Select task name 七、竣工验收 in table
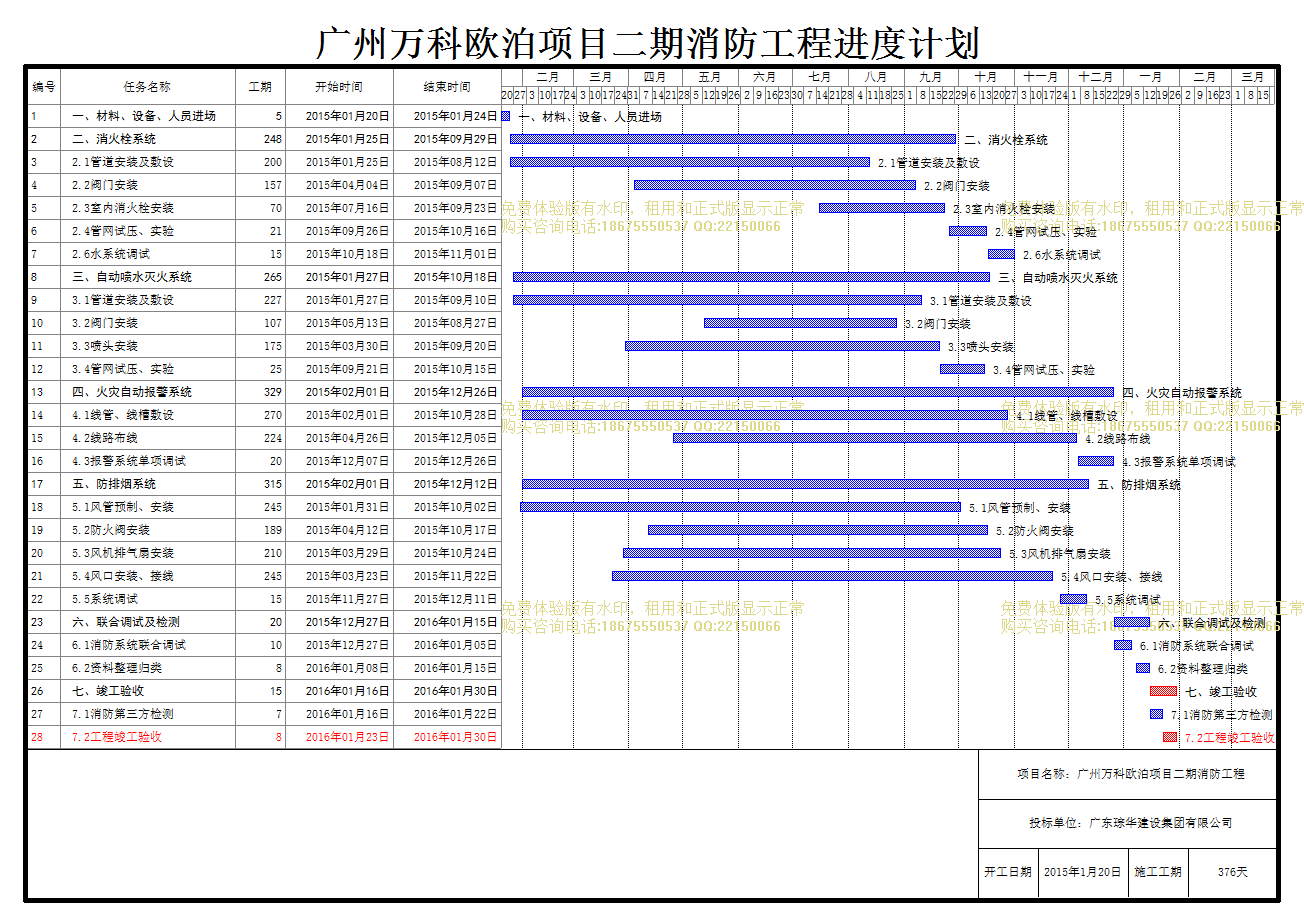The image size is (1304, 924). (107, 691)
